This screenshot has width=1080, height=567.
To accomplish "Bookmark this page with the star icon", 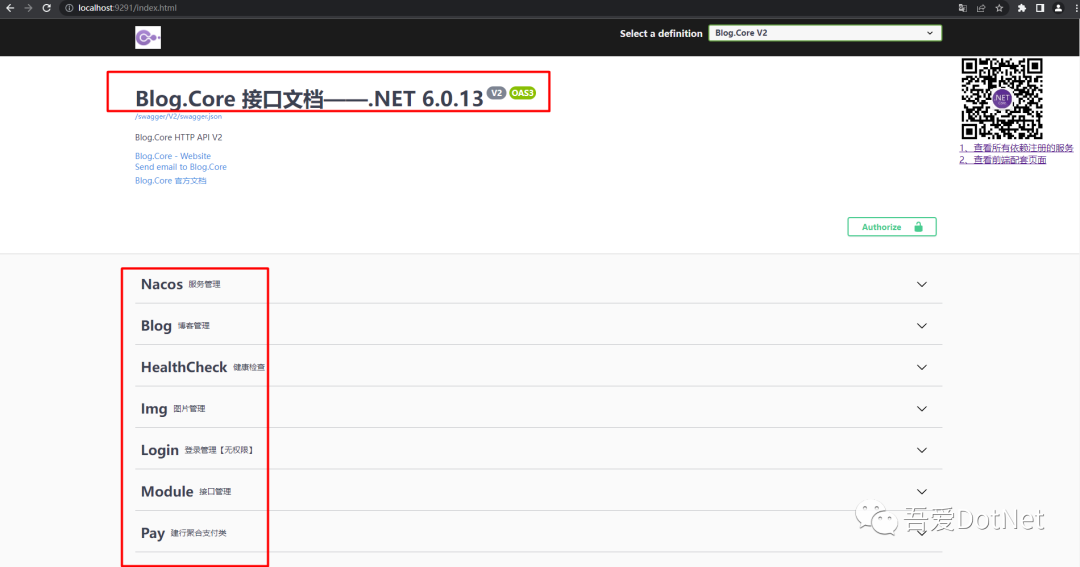I will click(999, 8).
